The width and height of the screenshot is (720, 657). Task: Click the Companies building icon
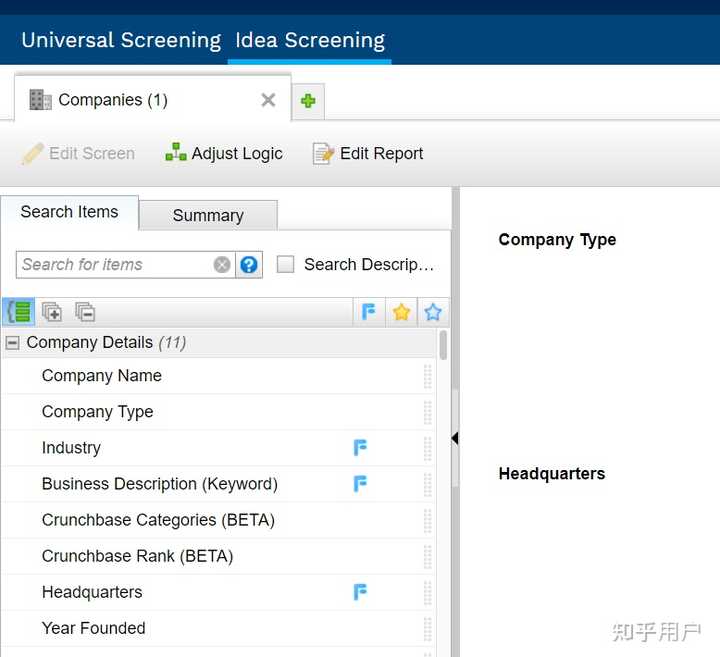coord(40,100)
